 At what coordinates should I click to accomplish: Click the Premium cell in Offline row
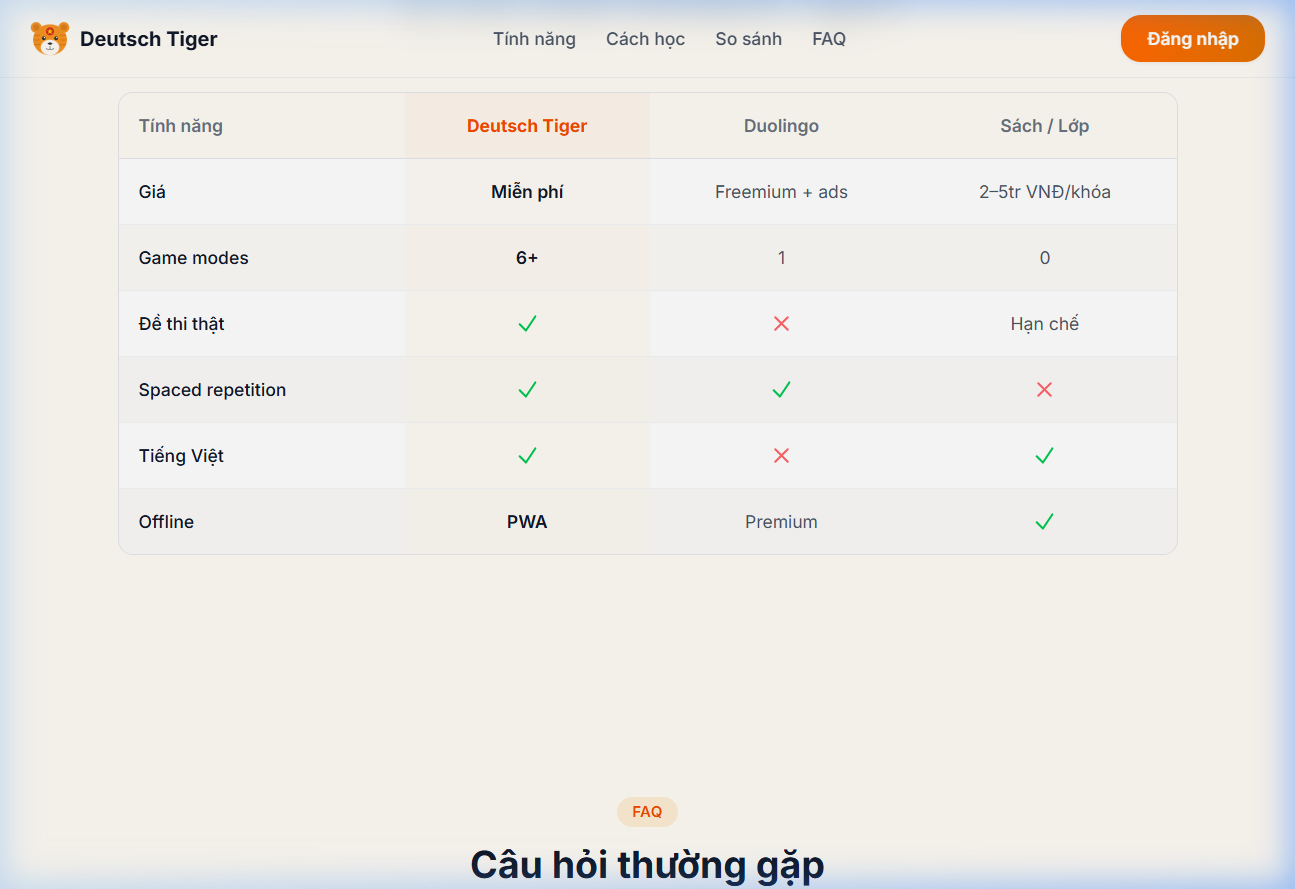(781, 522)
